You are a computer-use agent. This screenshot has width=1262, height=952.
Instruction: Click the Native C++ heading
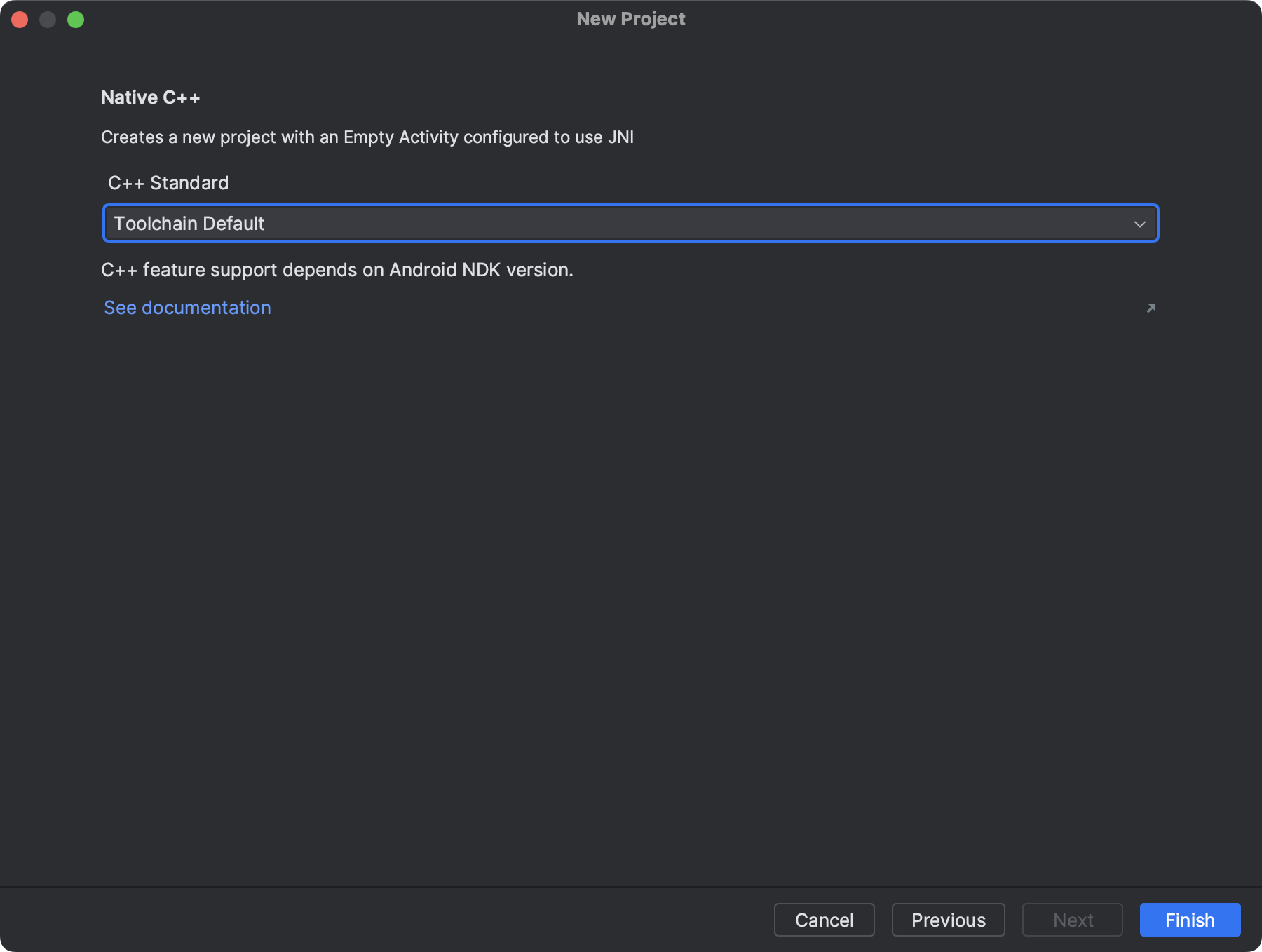(x=150, y=97)
